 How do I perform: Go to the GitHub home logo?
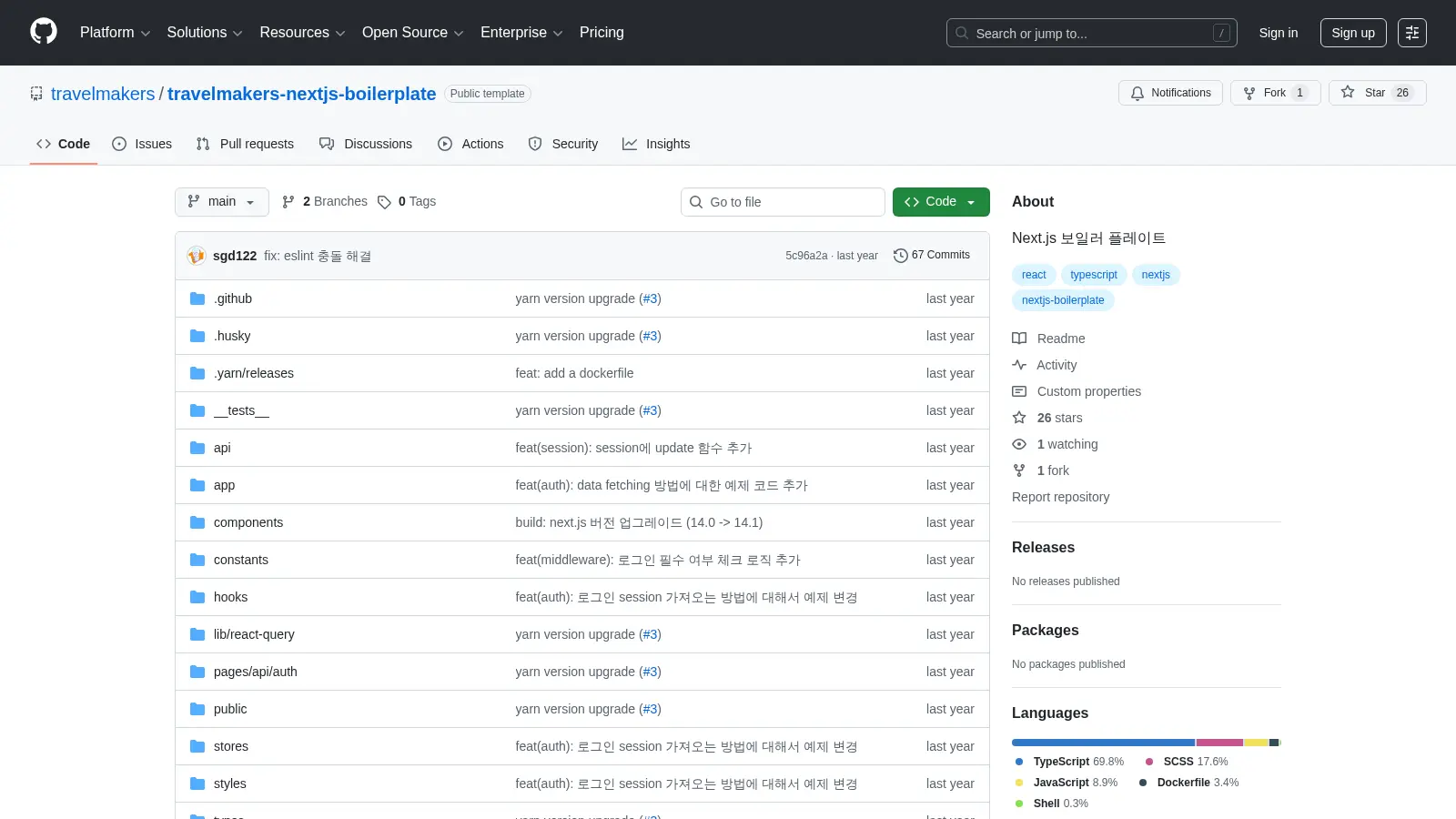(44, 32)
